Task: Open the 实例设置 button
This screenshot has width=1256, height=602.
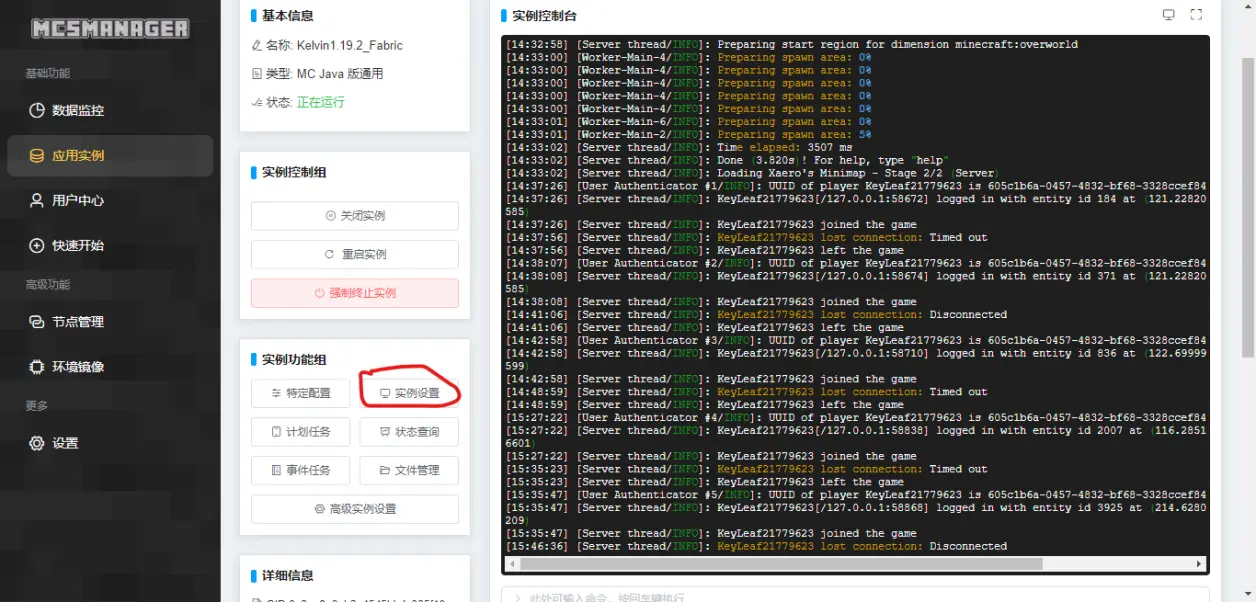Action: point(409,393)
